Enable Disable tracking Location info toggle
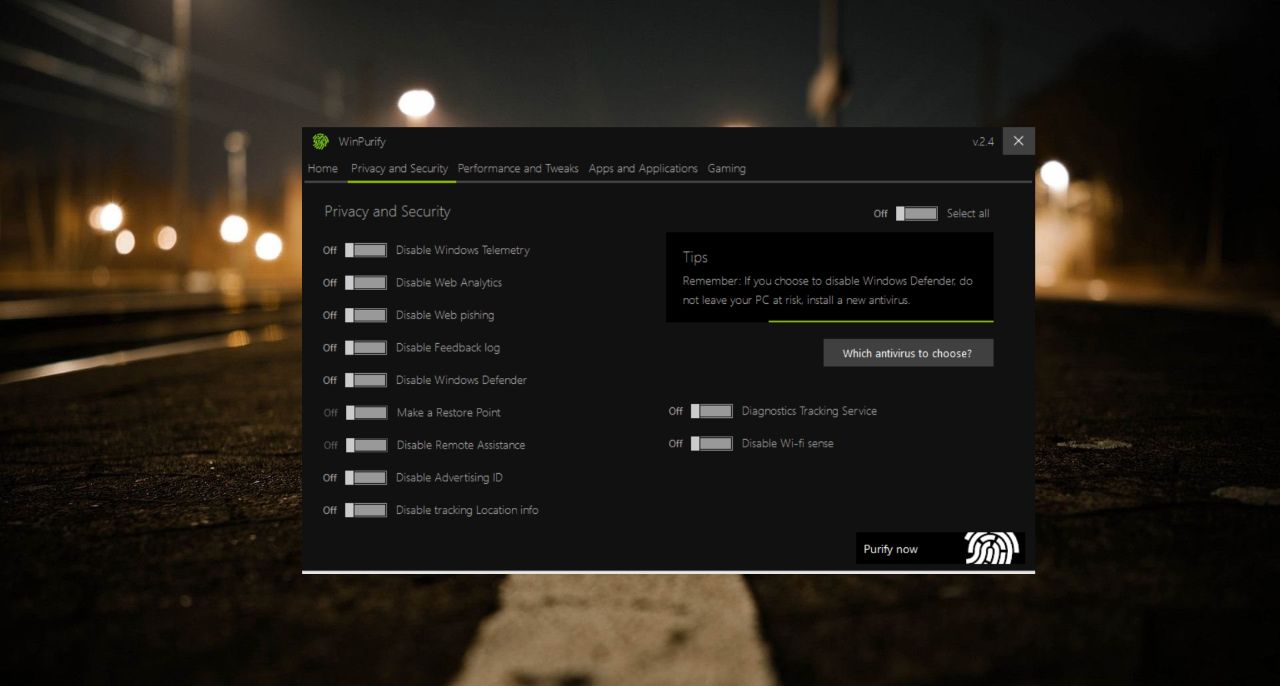This screenshot has height=686, width=1280. (x=366, y=510)
